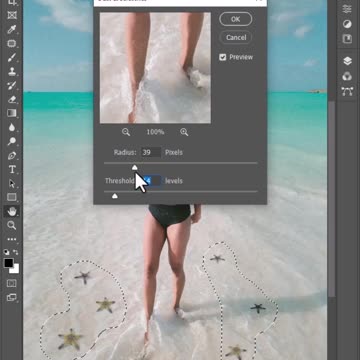Click the Threshold value field
Screen dimensions: 360x360
pos(152,181)
